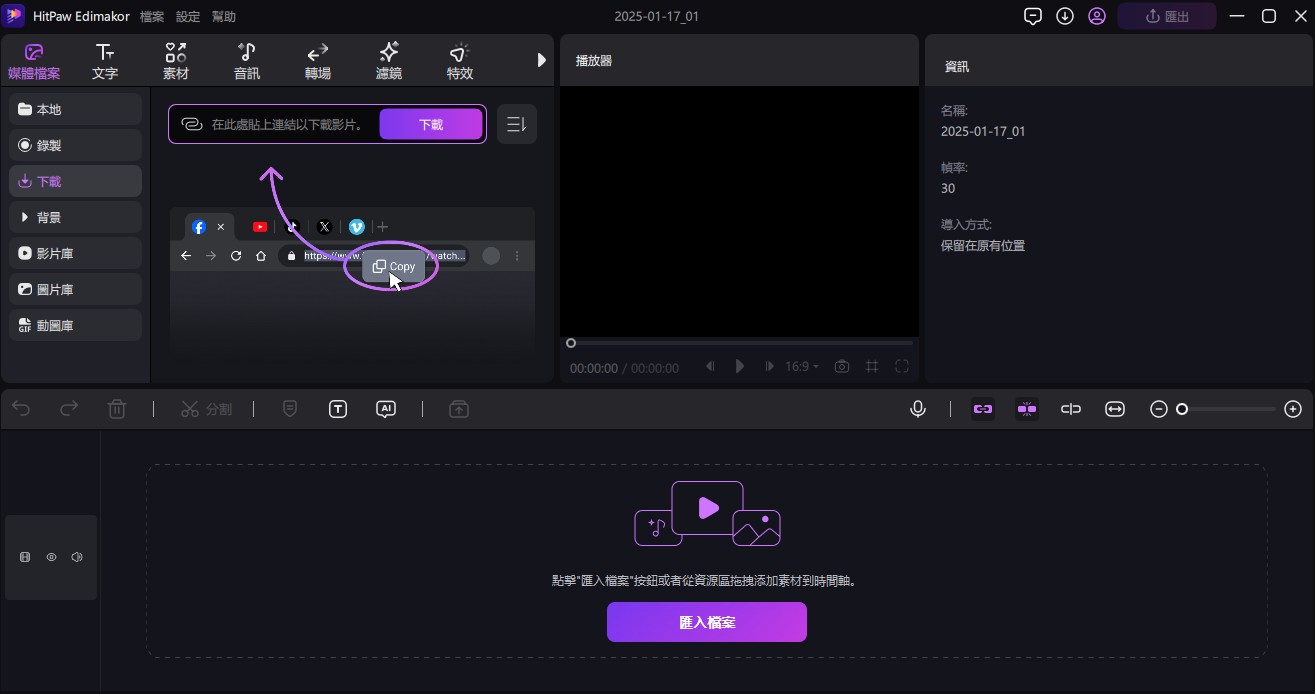Open the 轉場 transitions tab

pos(318,61)
